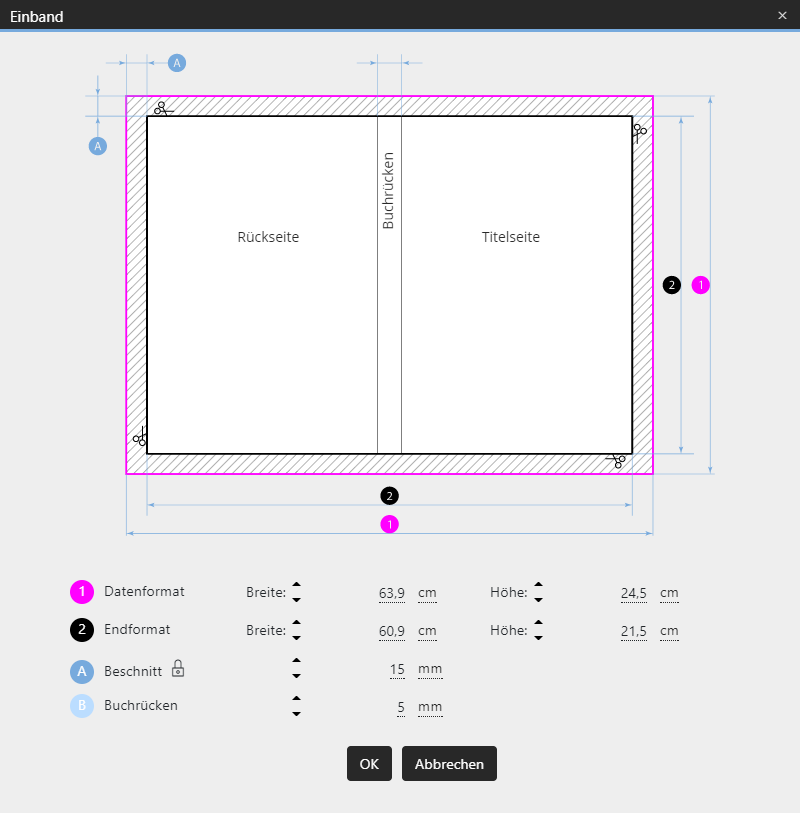Close the Einband dialog with the X
The width and height of the screenshot is (800, 813).
(x=782, y=15)
